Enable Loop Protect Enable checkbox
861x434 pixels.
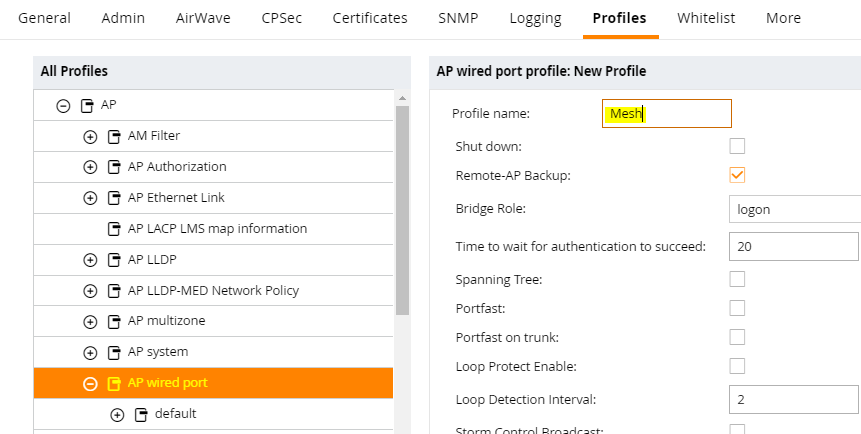[737, 366]
